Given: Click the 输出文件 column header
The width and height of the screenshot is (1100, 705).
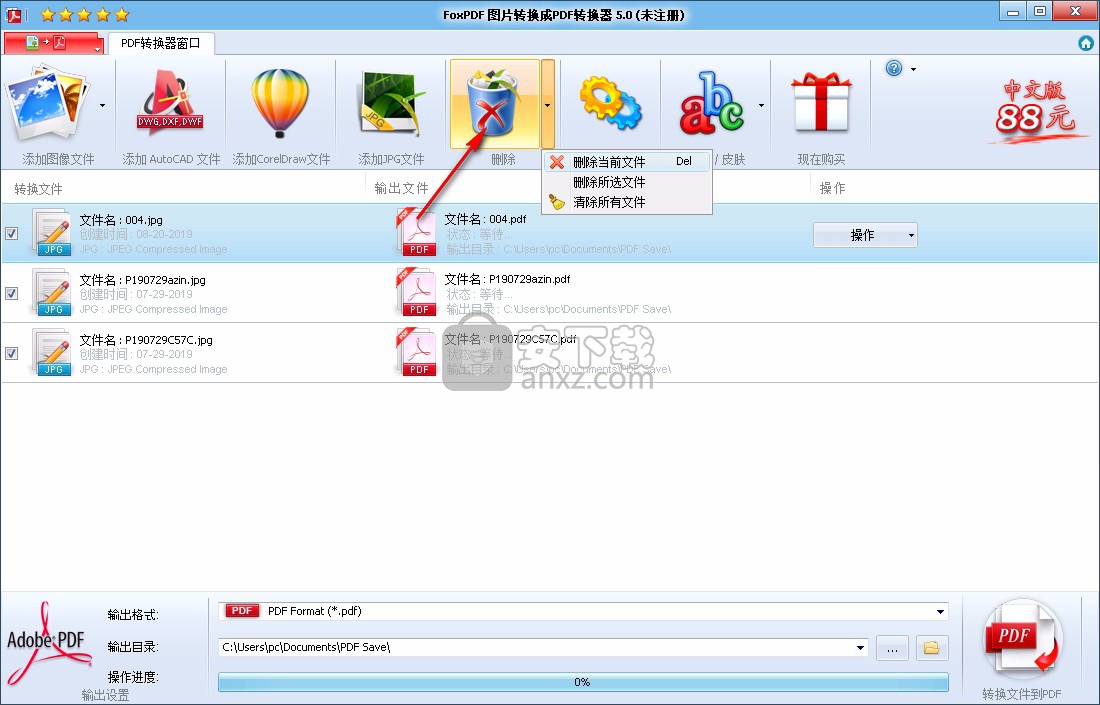Looking at the screenshot, I should click(x=401, y=188).
